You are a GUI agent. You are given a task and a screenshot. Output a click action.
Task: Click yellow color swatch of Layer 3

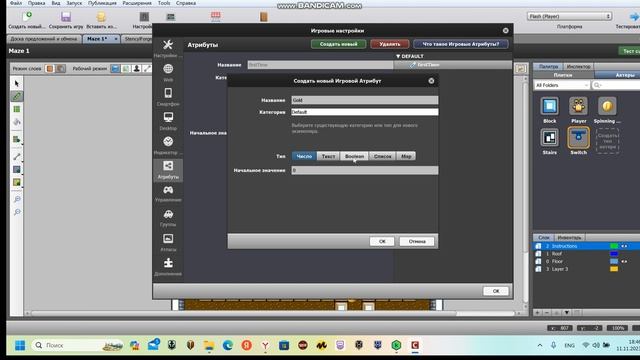coord(614,269)
